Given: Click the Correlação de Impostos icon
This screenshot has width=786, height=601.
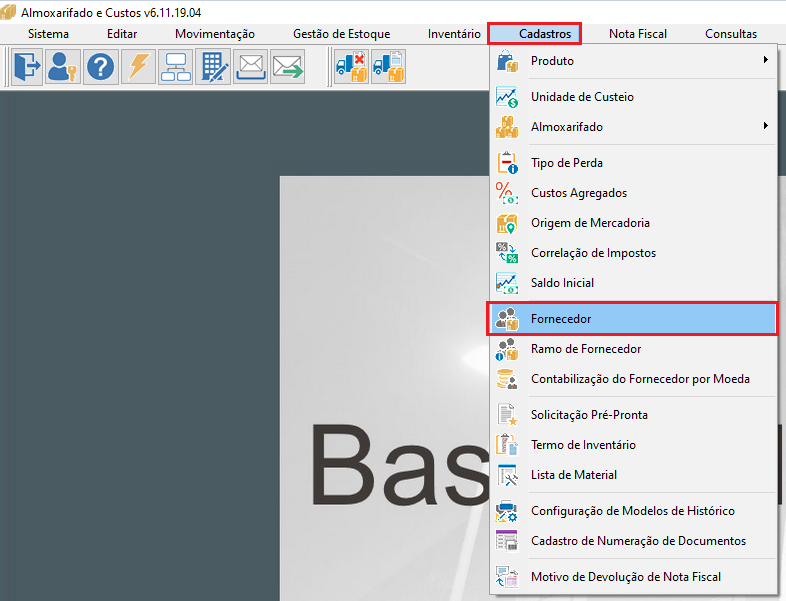Looking at the screenshot, I should [507, 253].
